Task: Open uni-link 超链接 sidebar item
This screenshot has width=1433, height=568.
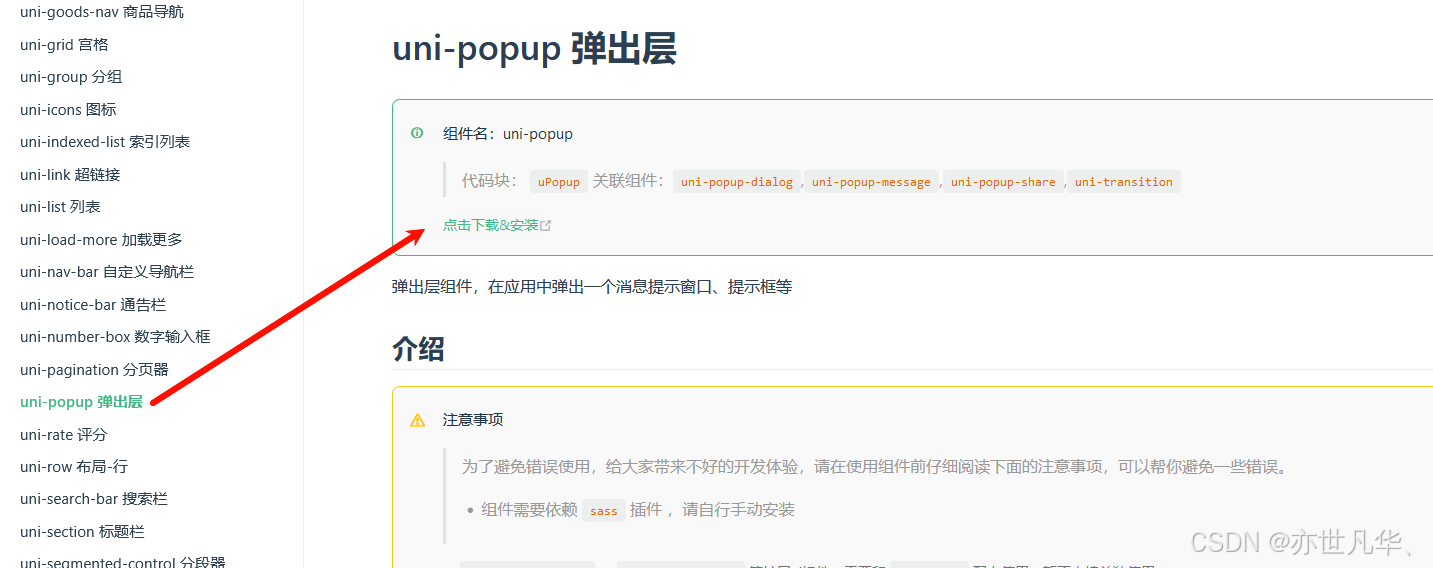Action: (70, 175)
